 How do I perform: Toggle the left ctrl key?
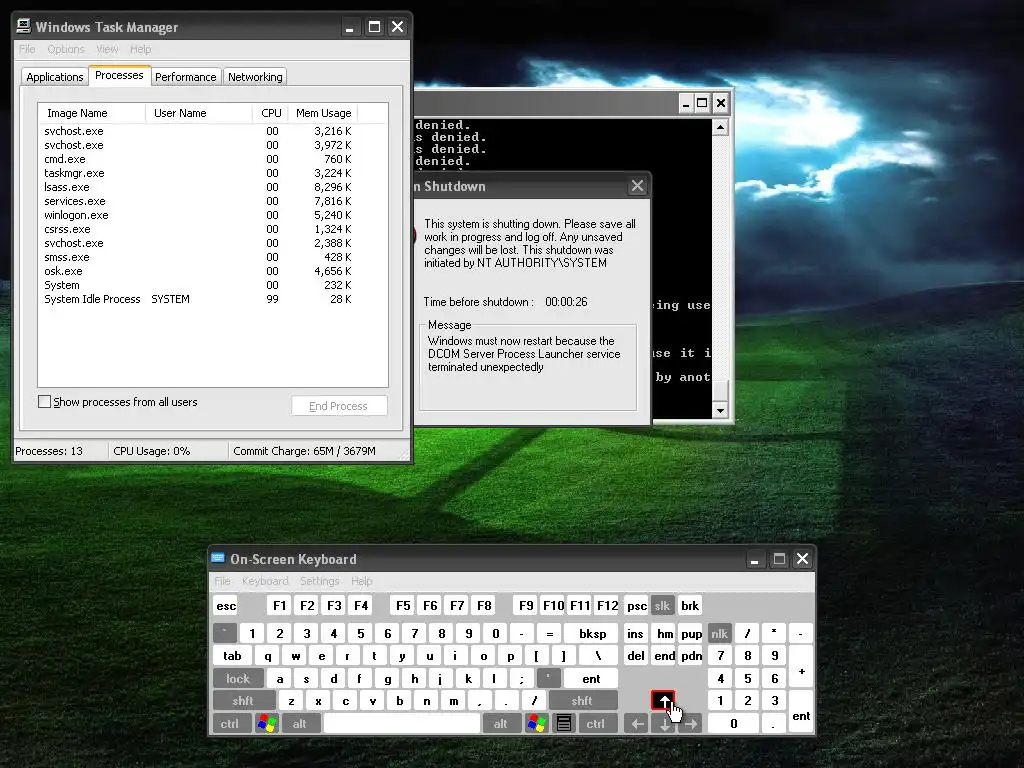[x=230, y=724]
